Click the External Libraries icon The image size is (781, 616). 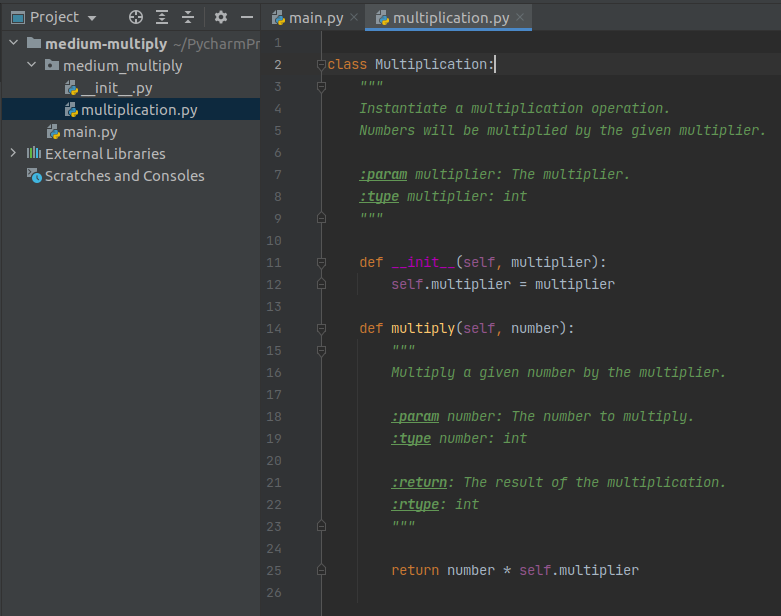(34, 153)
